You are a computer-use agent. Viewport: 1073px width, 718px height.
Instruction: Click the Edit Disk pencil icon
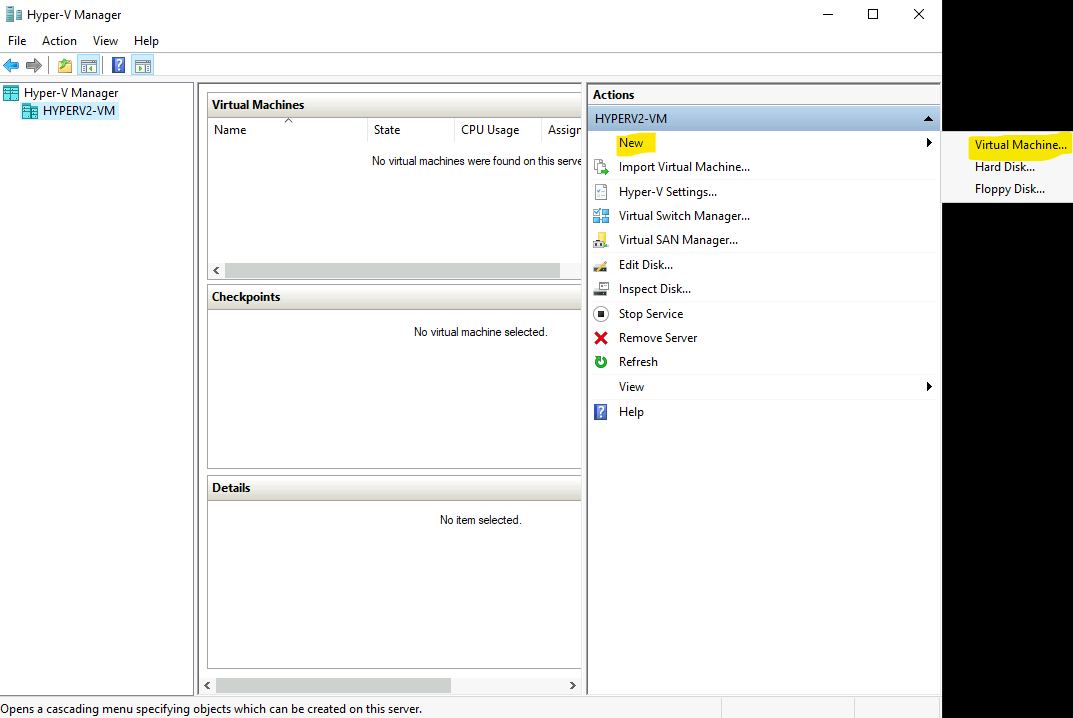click(x=601, y=265)
